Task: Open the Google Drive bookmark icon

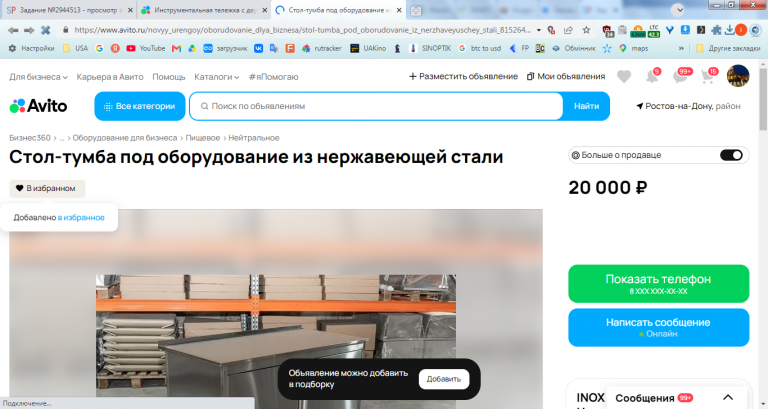Action: coord(192,48)
